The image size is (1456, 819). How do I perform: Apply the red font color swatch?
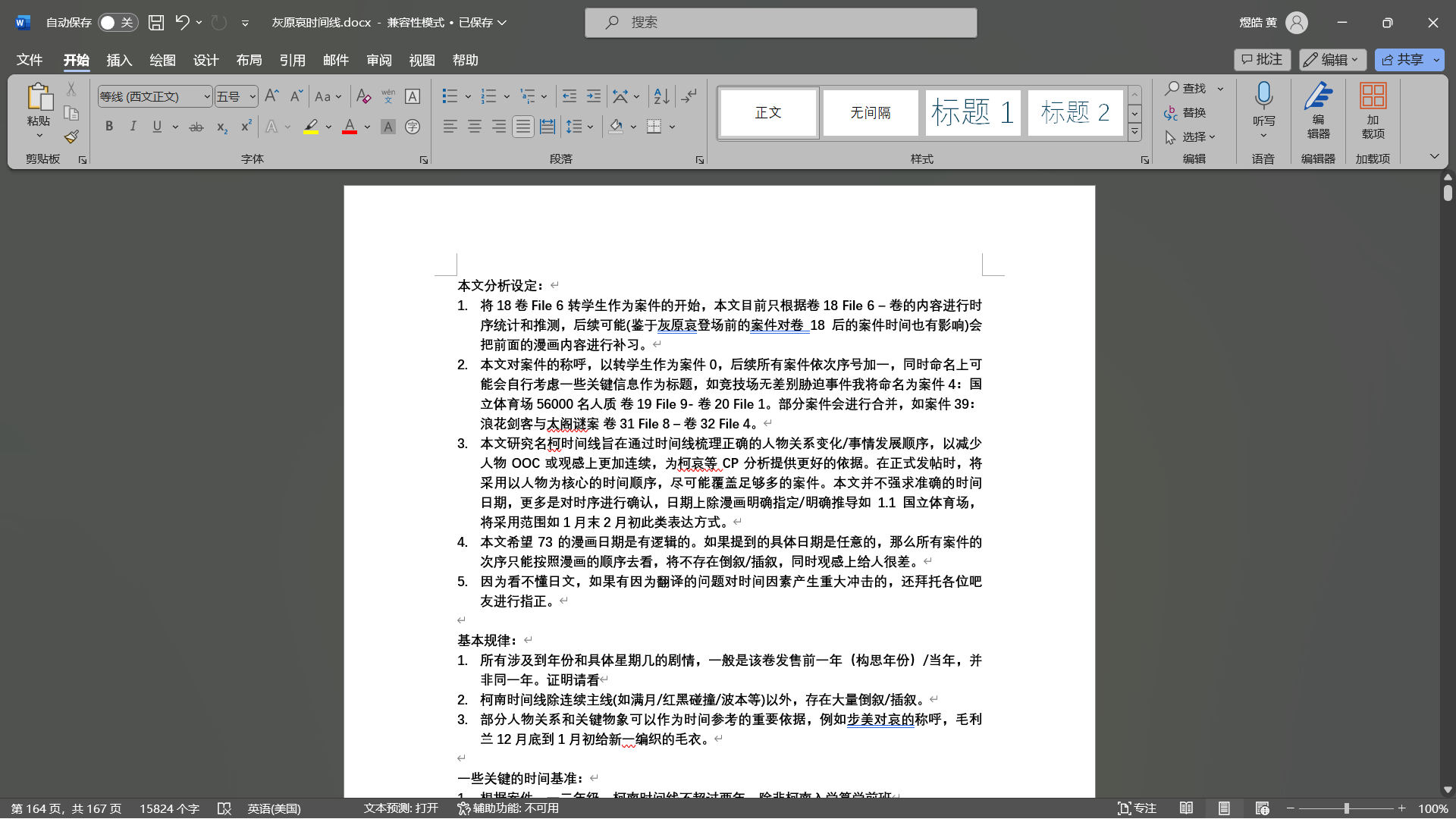[x=350, y=127]
